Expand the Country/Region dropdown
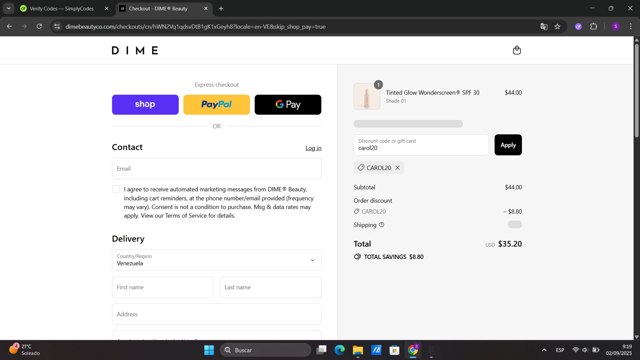The image size is (640, 360). tap(216, 260)
